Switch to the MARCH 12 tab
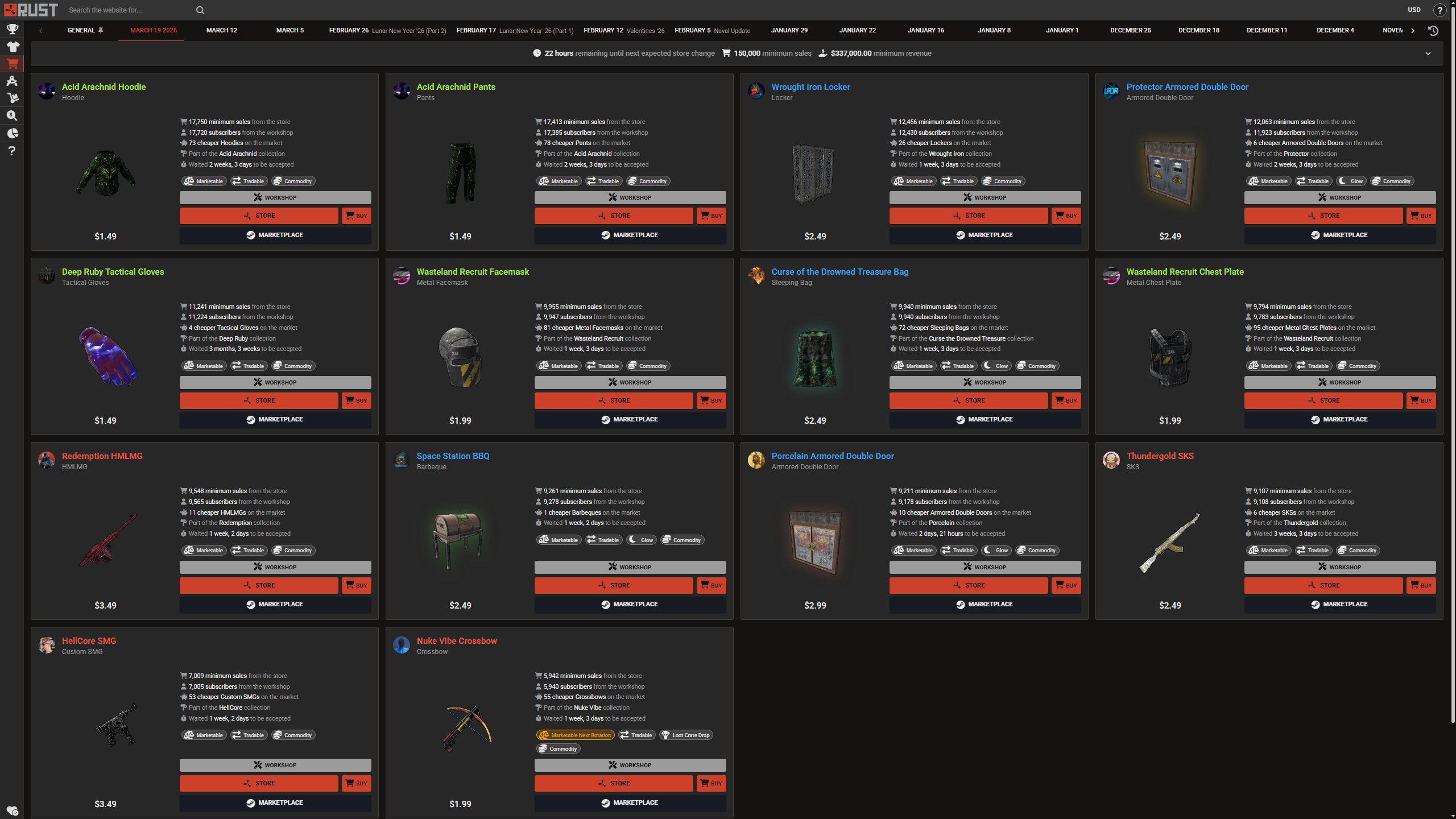Image resolution: width=1456 pixels, height=819 pixels. pos(221,31)
